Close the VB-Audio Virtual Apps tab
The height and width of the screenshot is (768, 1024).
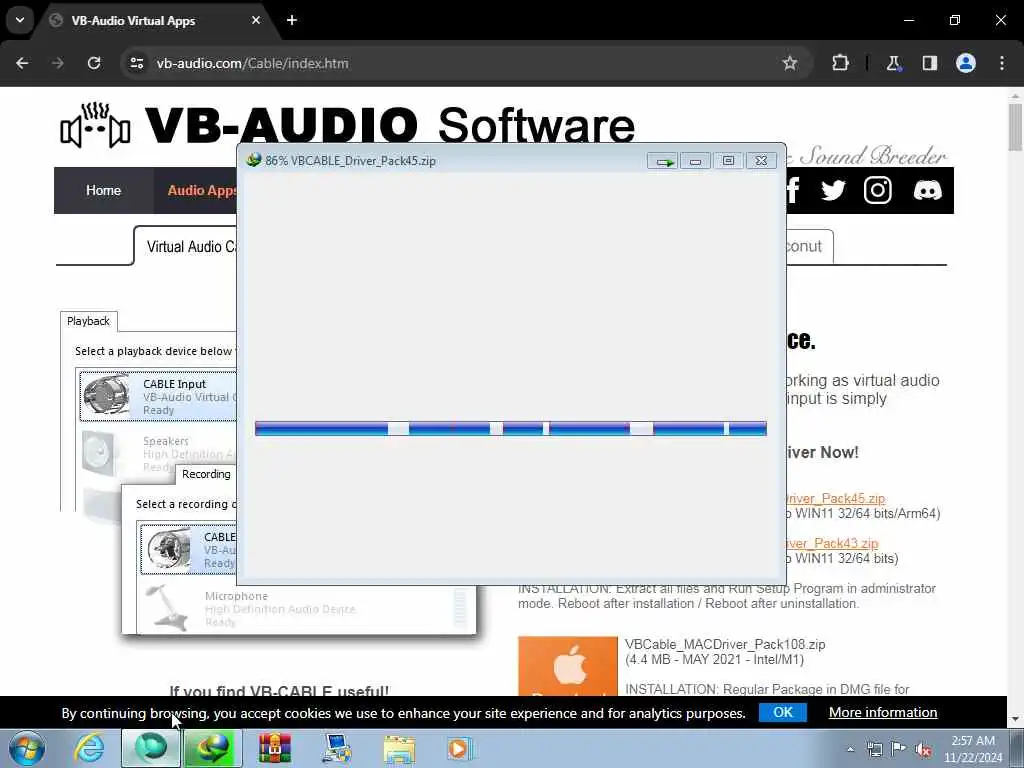pos(256,20)
